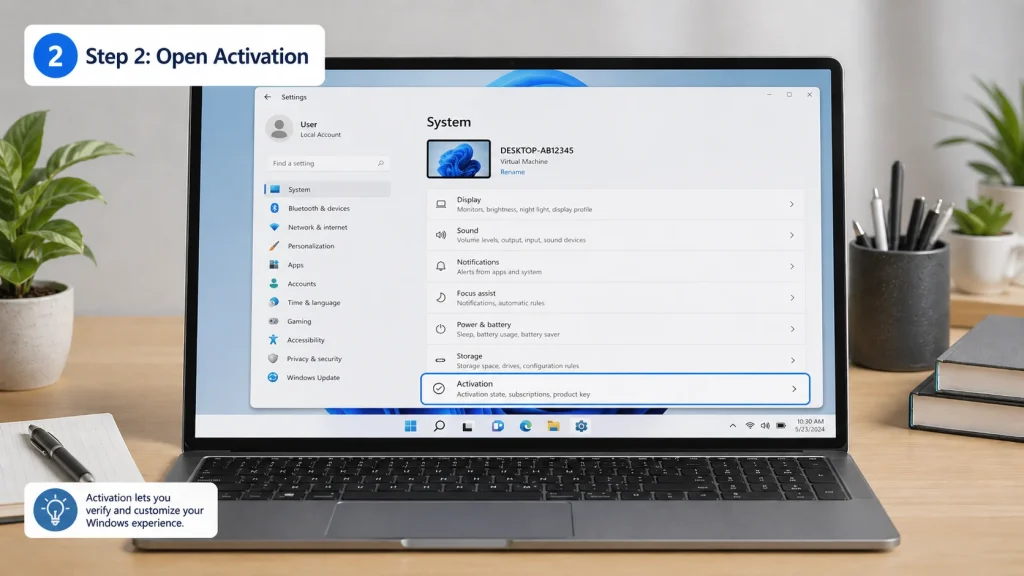Click the Sound speaker icon
1024x576 pixels.
pos(440,235)
